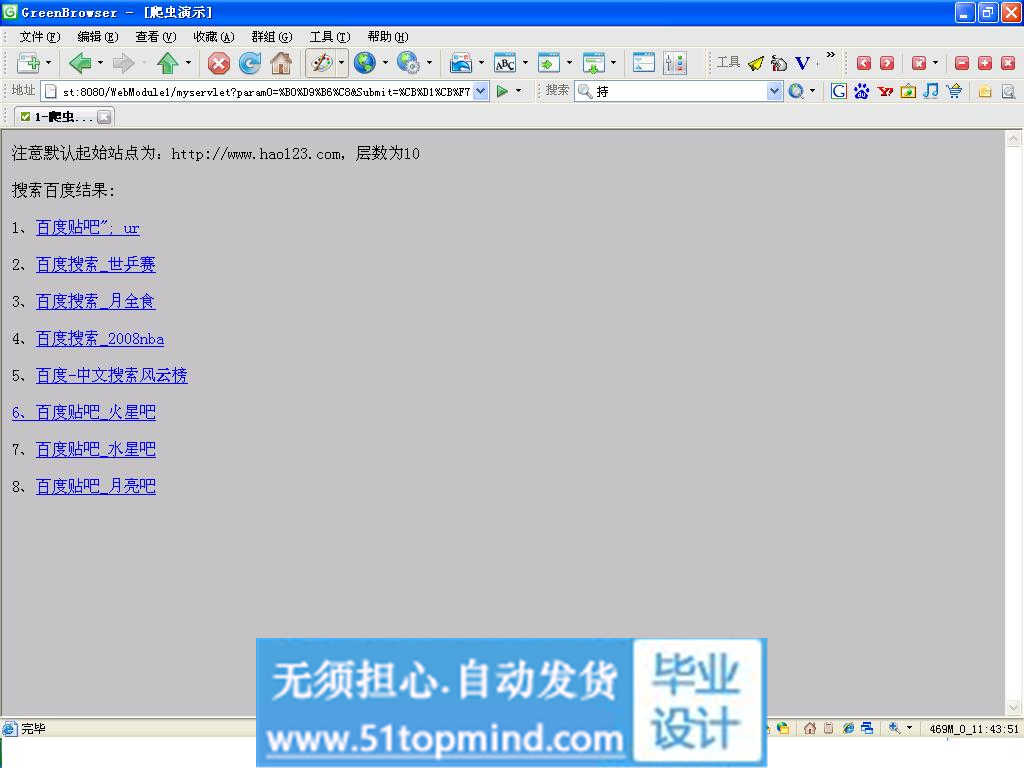Image resolution: width=1024 pixels, height=768 pixels.
Task: Click the Google G search icon
Action: coord(839,91)
